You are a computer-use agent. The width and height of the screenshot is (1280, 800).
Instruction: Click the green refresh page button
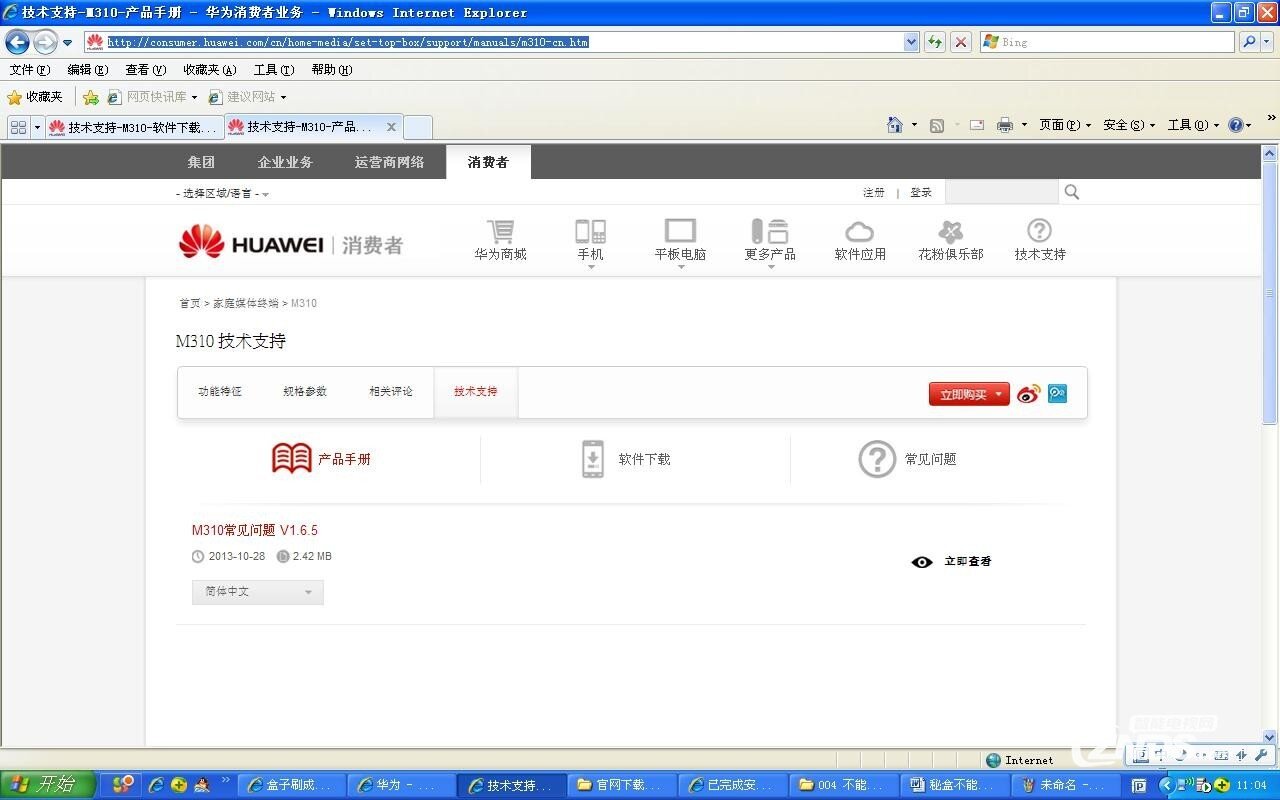(935, 42)
